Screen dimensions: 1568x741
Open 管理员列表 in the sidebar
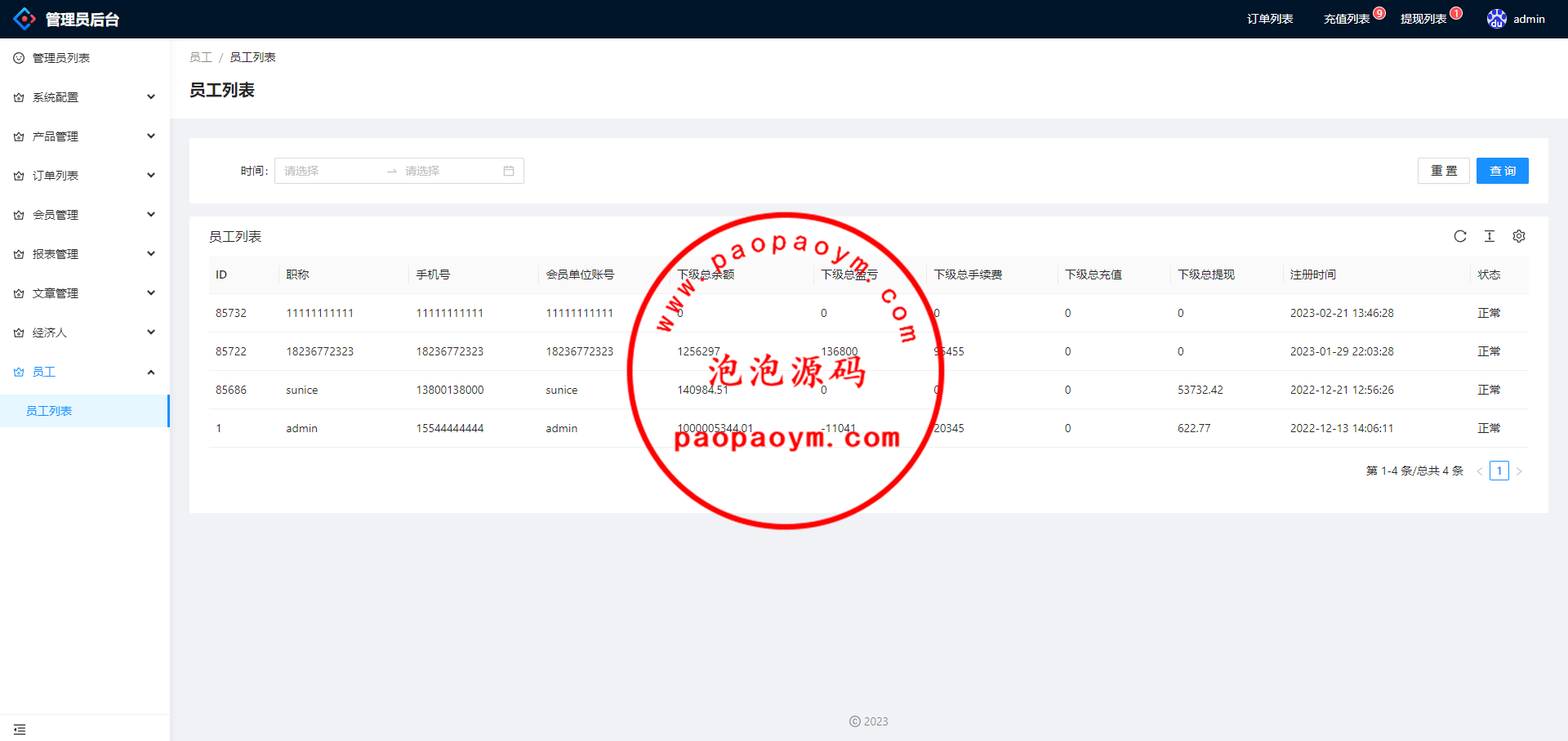click(x=61, y=58)
